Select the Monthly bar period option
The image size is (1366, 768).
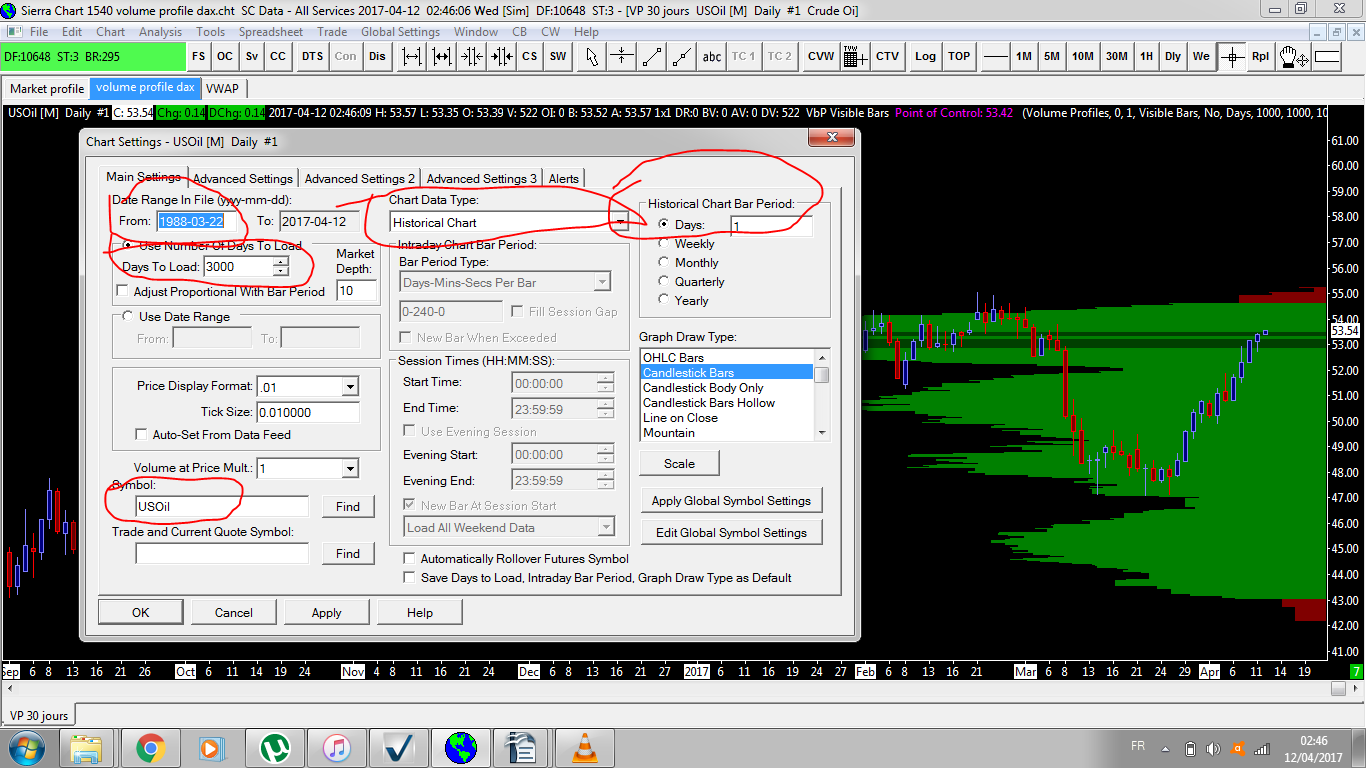(664, 263)
